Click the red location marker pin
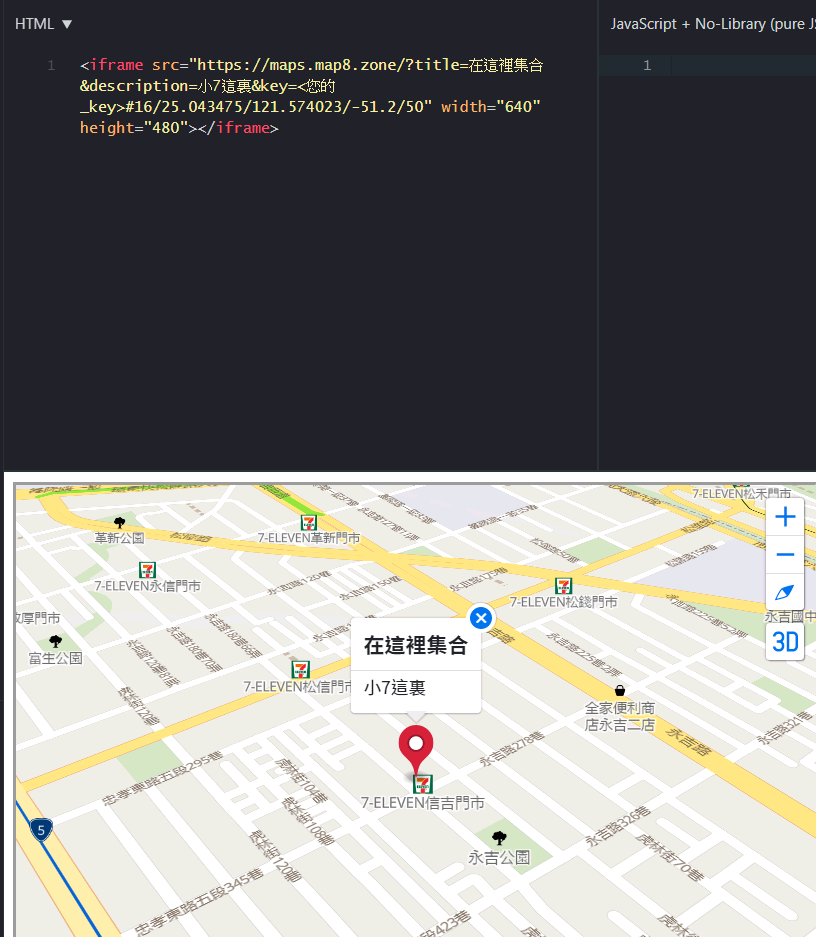816x937 pixels. click(416, 746)
